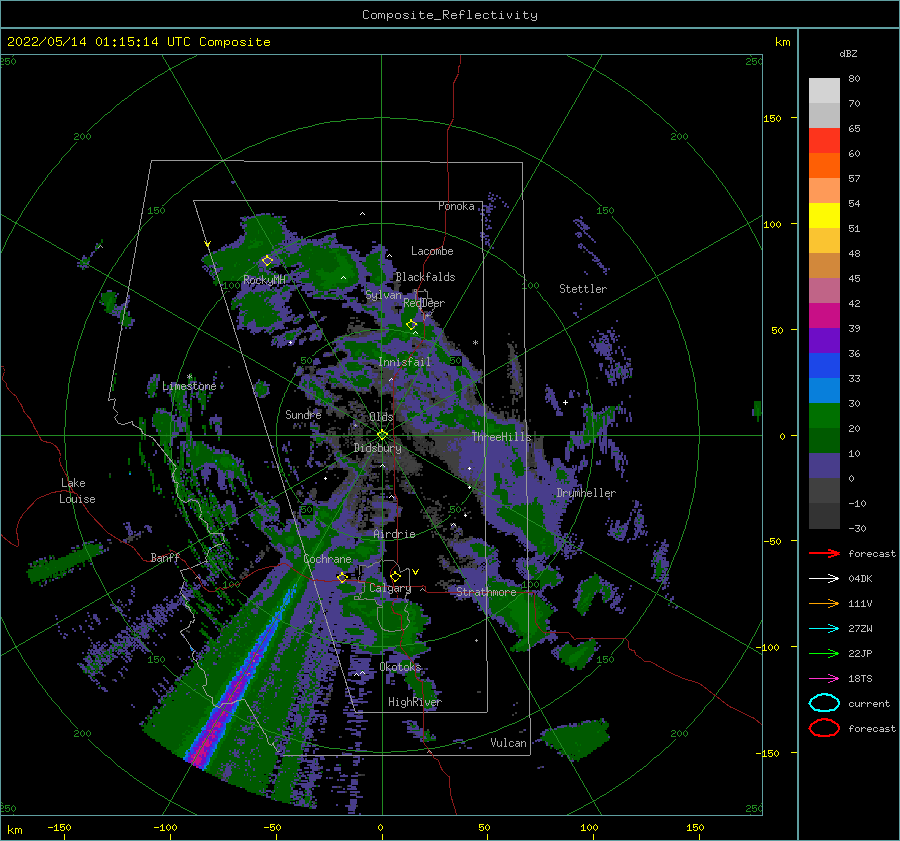Select the tan swatch below 48 dBZ
The height and width of the screenshot is (841, 900).
[824, 265]
